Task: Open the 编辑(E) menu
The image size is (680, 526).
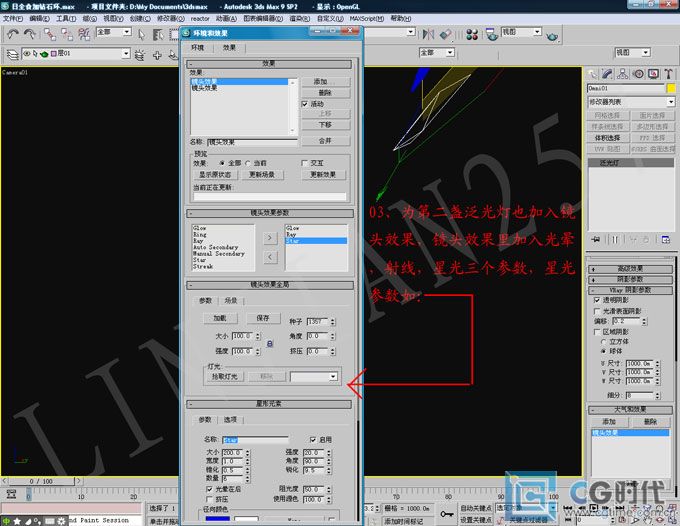Action: pos(39,19)
